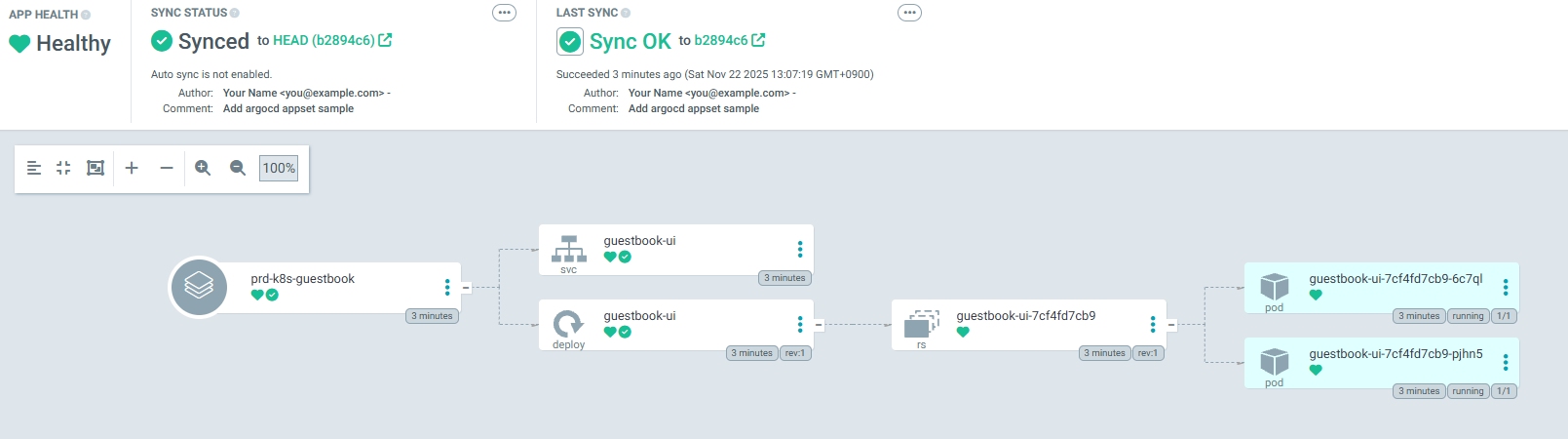This screenshot has width=1568, height=439.
Task: Open the b2894c6 commit link under Last Sync
Action: pos(721,40)
